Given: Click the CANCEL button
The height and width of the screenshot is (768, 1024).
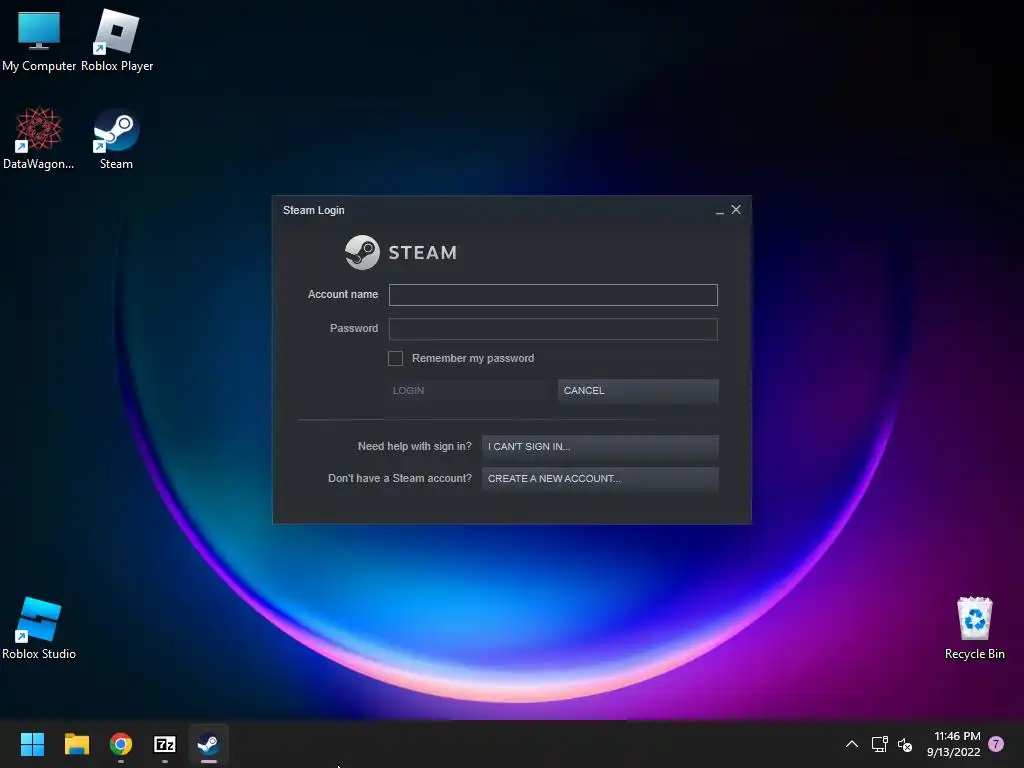Looking at the screenshot, I should [x=638, y=391].
